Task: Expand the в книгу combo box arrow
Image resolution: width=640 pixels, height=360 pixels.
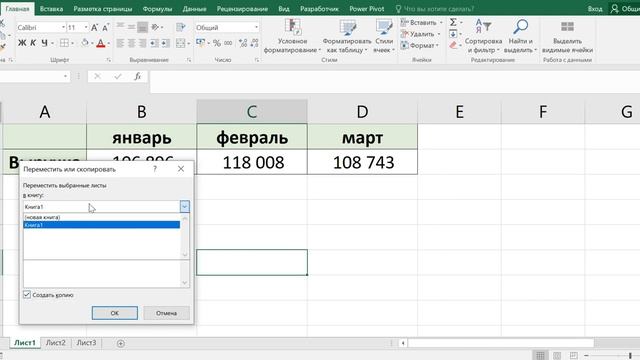Action: tap(184, 207)
